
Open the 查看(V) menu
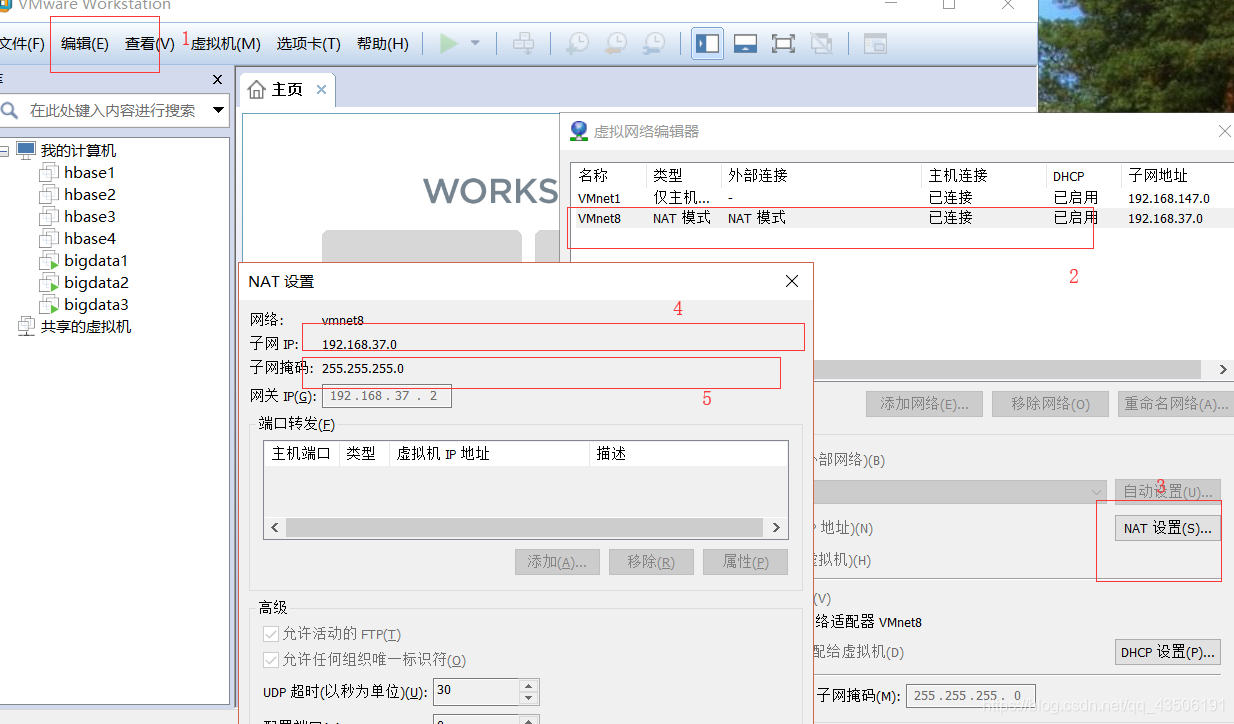[149, 44]
